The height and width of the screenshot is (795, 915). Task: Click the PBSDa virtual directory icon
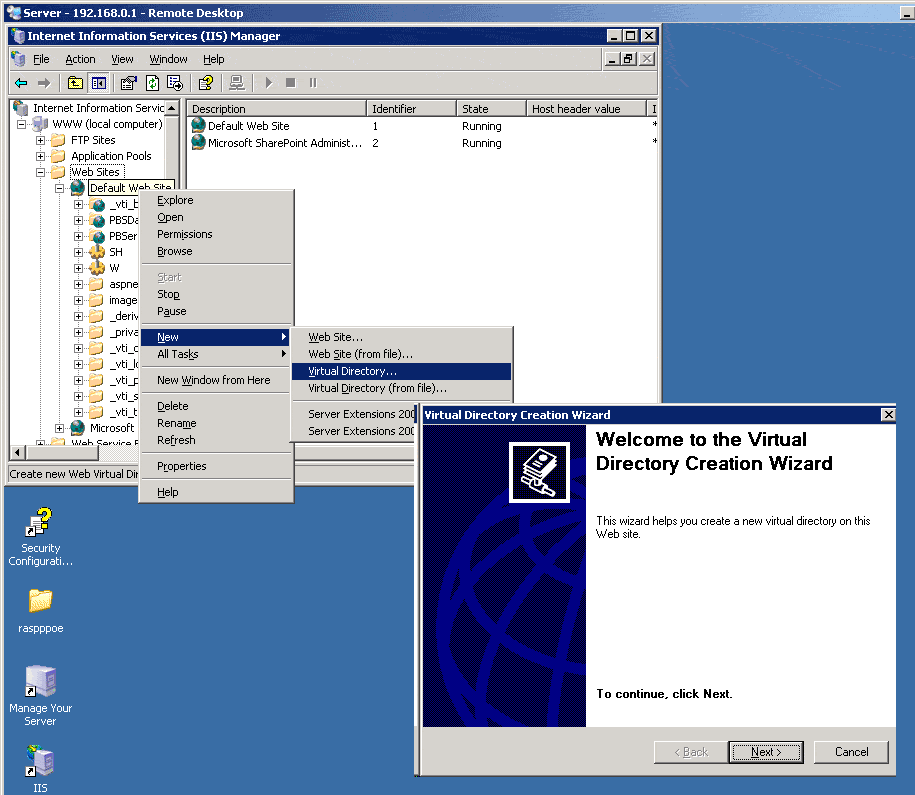(97, 220)
